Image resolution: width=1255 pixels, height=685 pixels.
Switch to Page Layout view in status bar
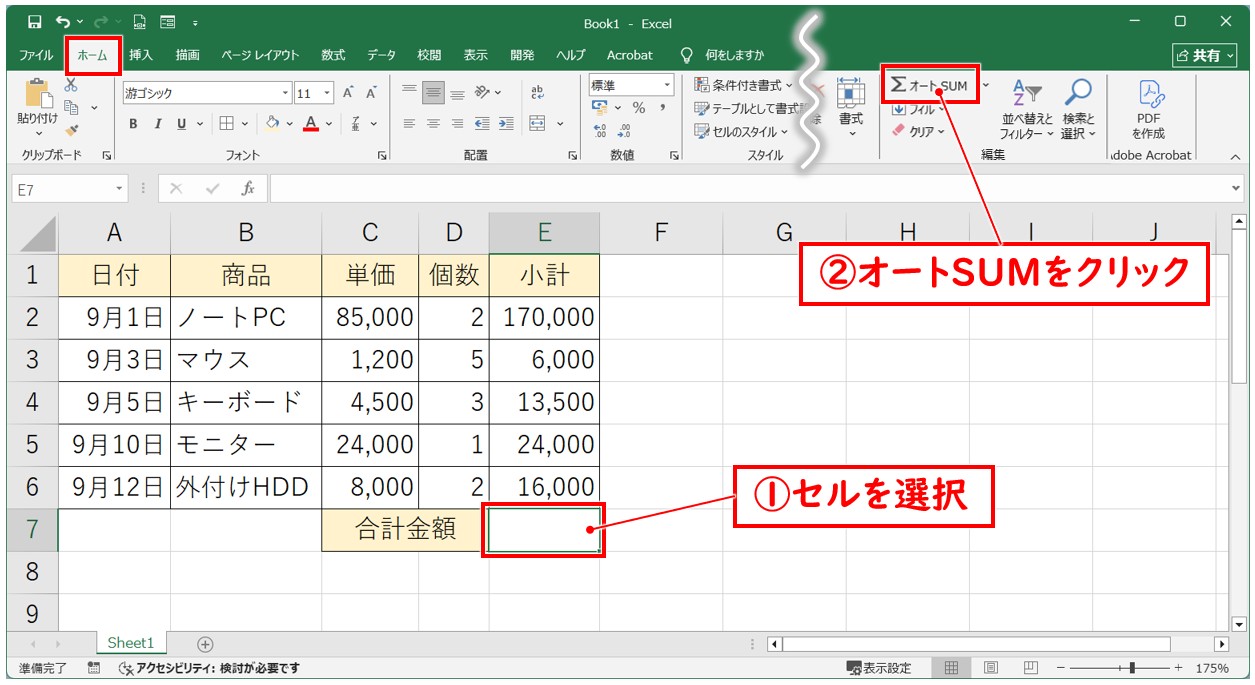tap(990, 668)
